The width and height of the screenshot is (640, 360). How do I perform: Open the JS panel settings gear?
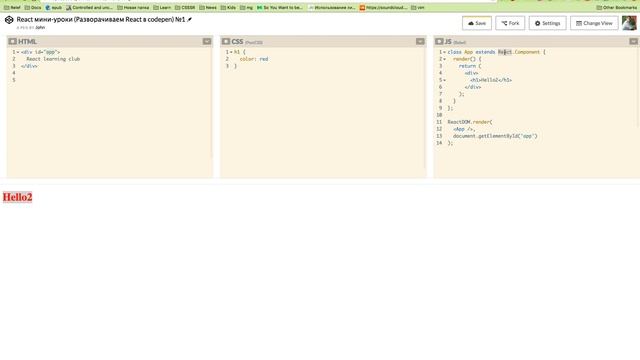(x=439, y=41)
